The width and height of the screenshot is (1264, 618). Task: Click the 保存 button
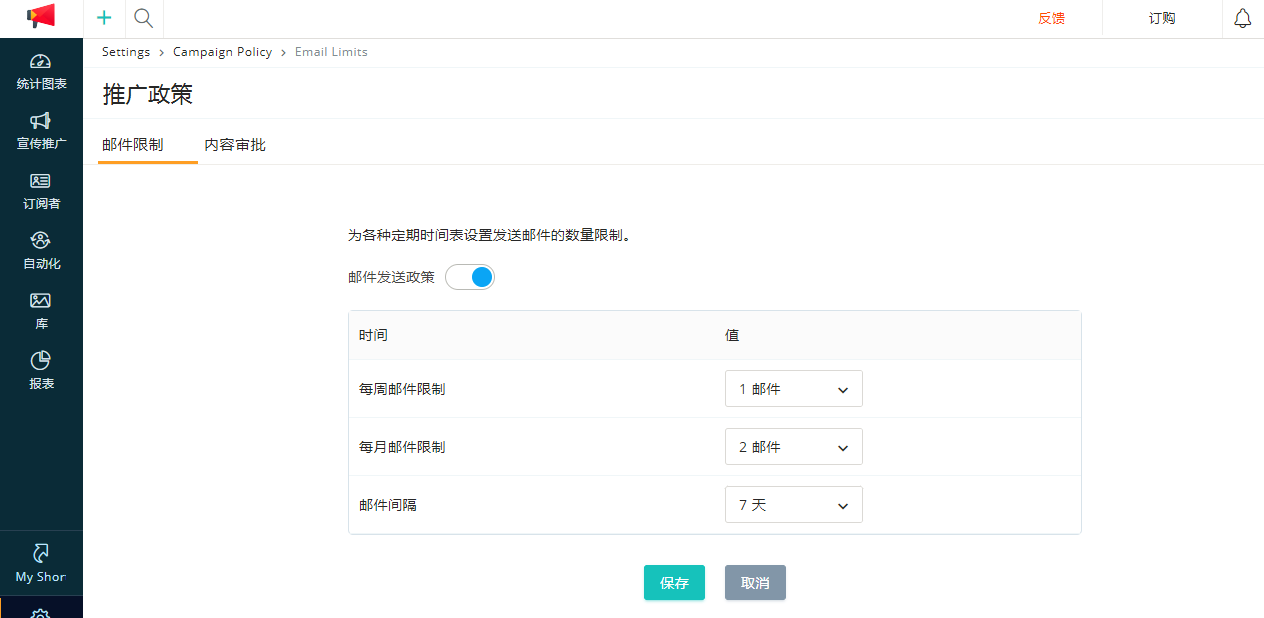tap(674, 582)
